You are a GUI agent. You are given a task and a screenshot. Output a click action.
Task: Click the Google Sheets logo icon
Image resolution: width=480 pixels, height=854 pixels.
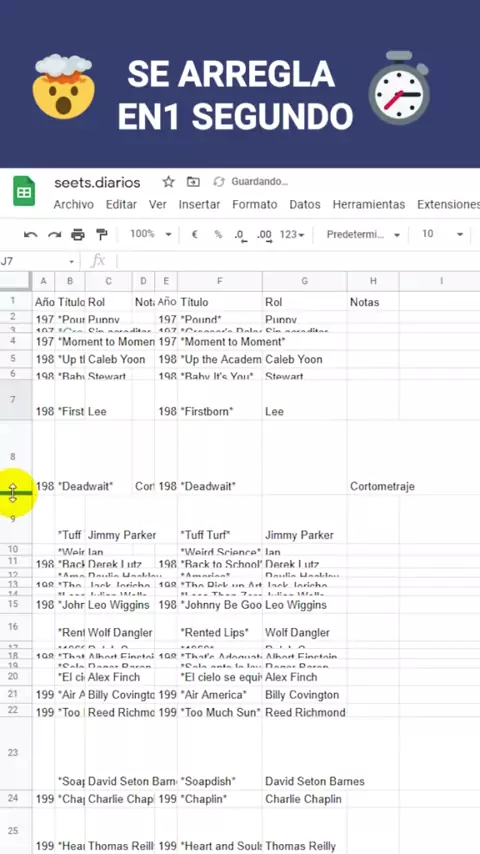point(24,191)
